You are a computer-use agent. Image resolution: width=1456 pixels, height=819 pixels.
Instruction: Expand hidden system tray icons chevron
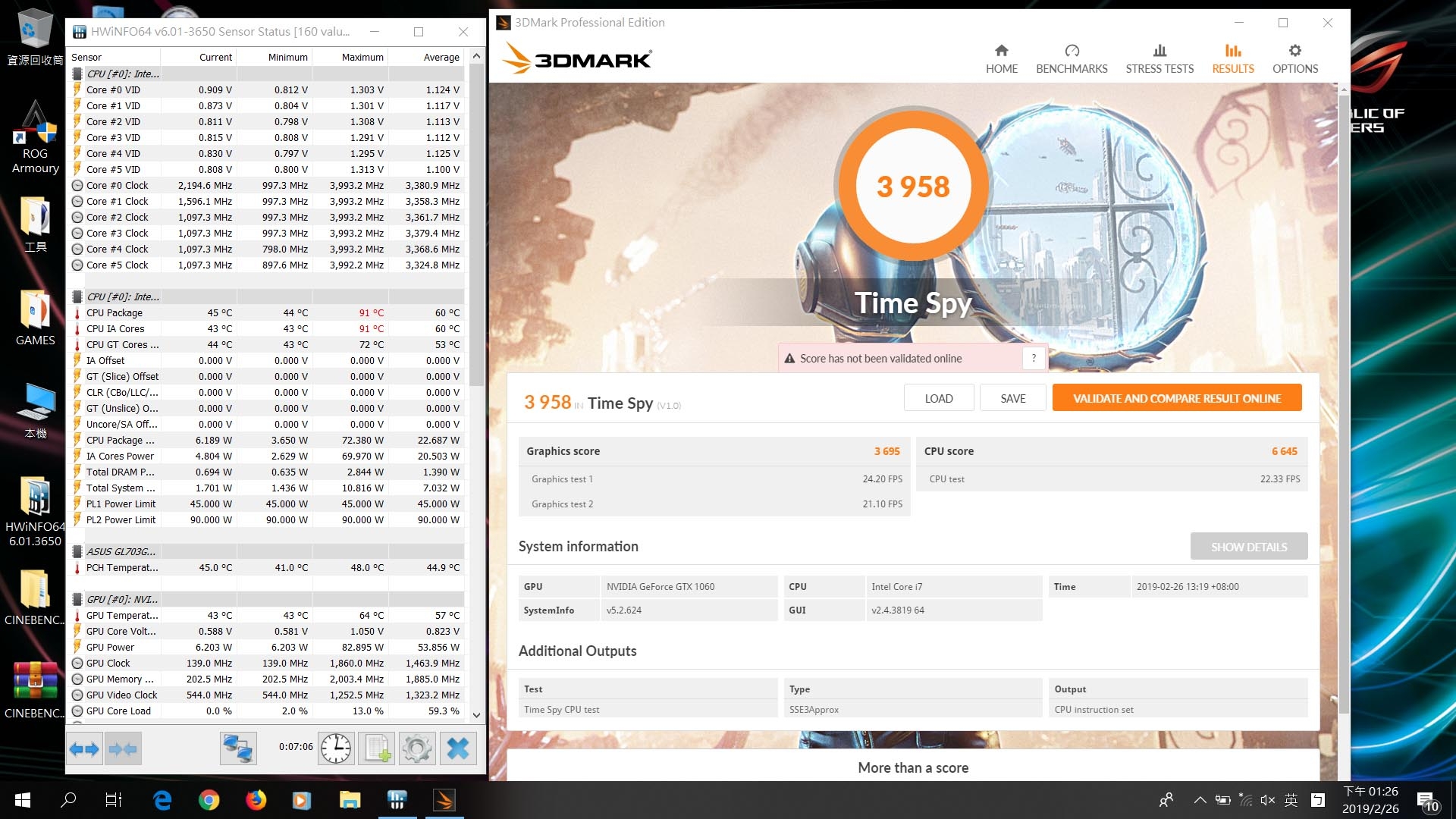[1200, 800]
